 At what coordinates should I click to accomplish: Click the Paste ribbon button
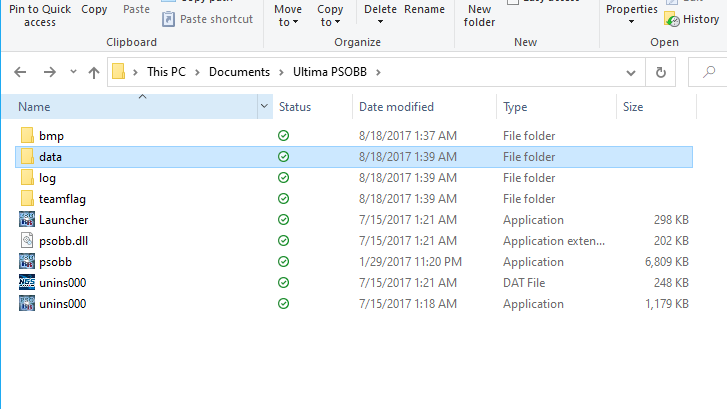point(136,9)
